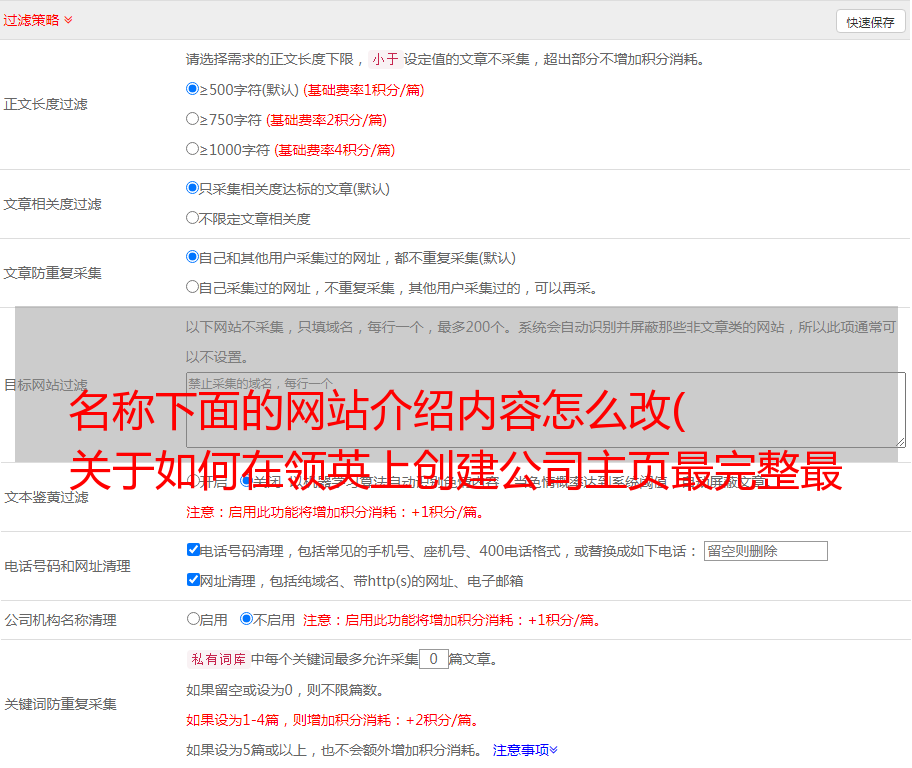The height and width of the screenshot is (768, 912).
Task: Toggle the 电话号码清理 checkbox
Action: click(193, 550)
